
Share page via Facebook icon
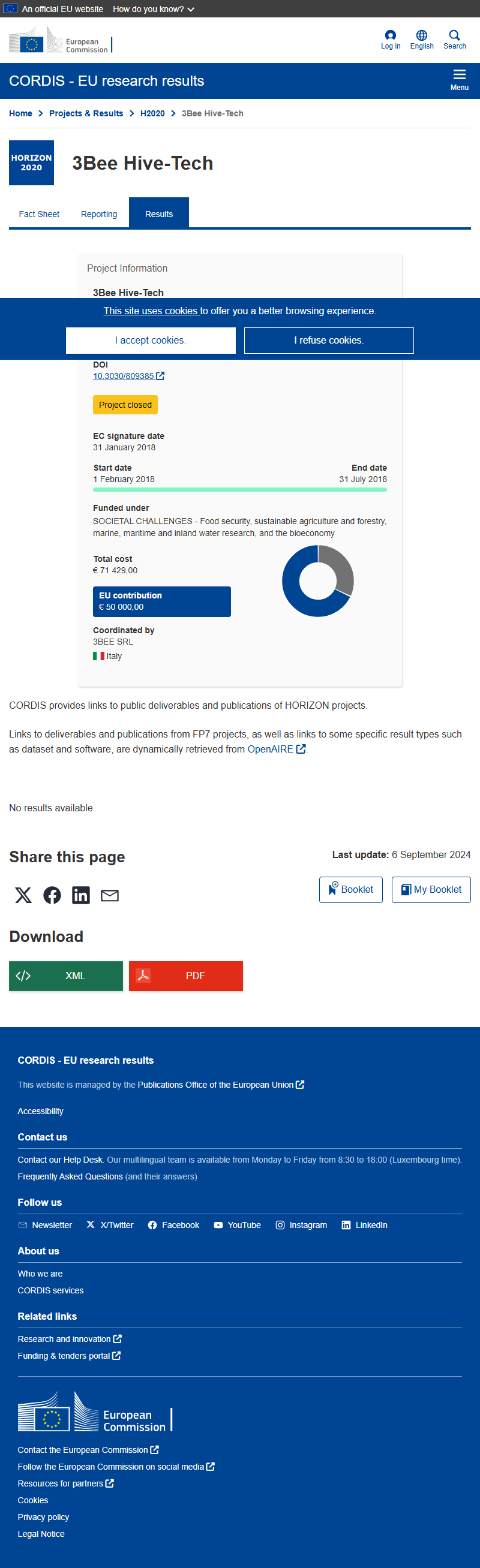52,895
